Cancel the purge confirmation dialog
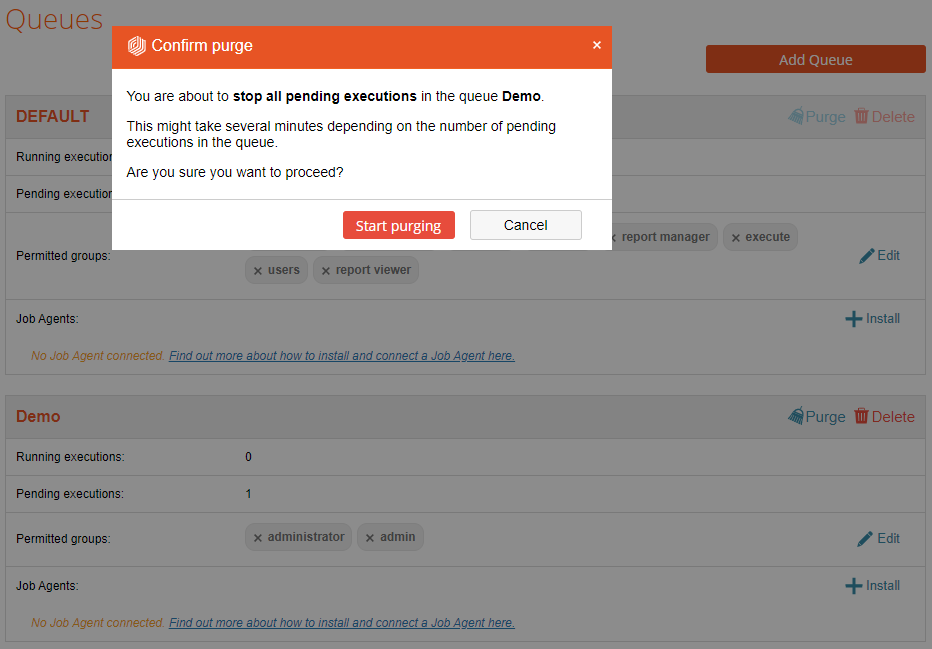The width and height of the screenshot is (932, 649). point(525,225)
